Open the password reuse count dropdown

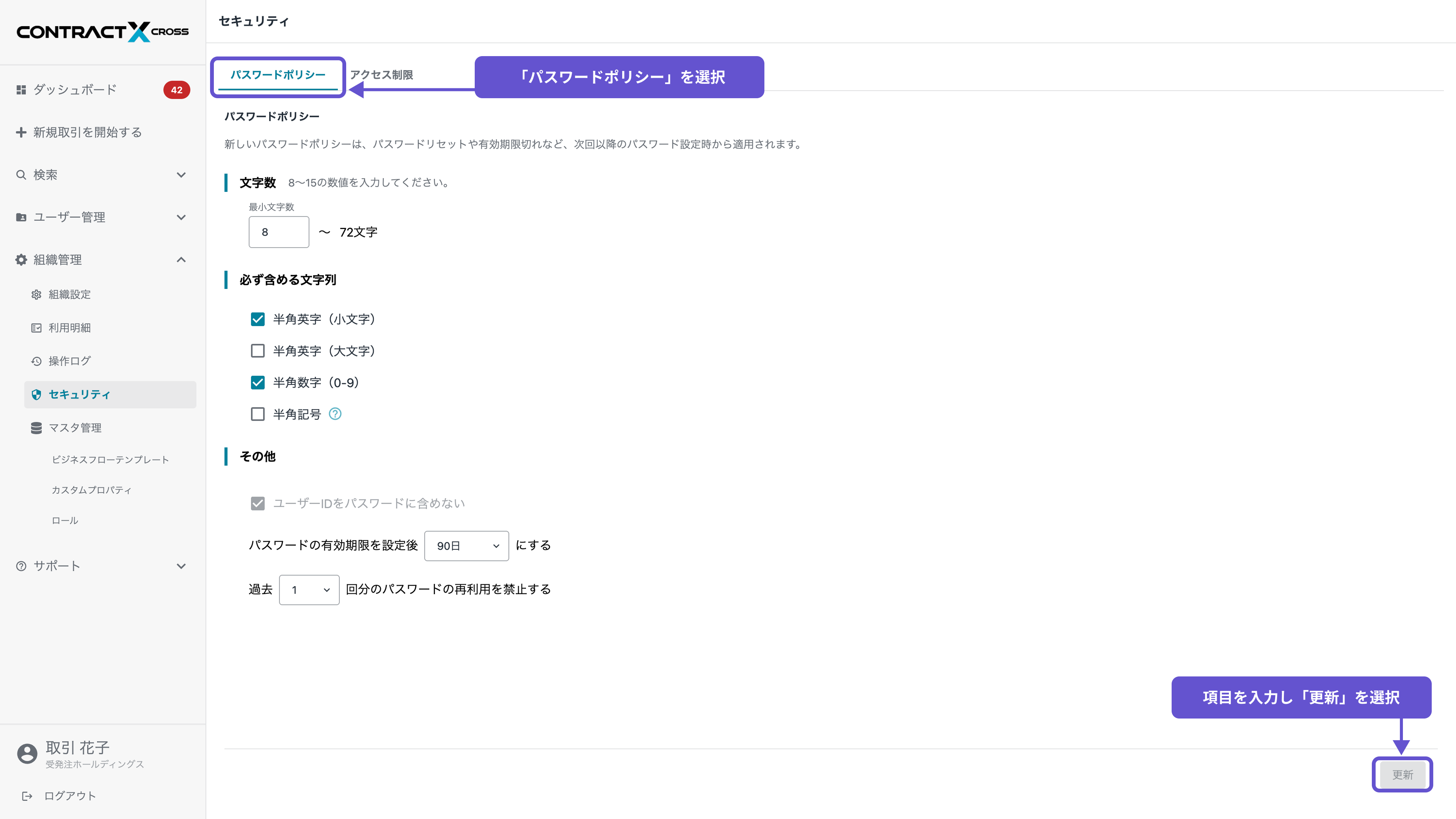point(309,590)
